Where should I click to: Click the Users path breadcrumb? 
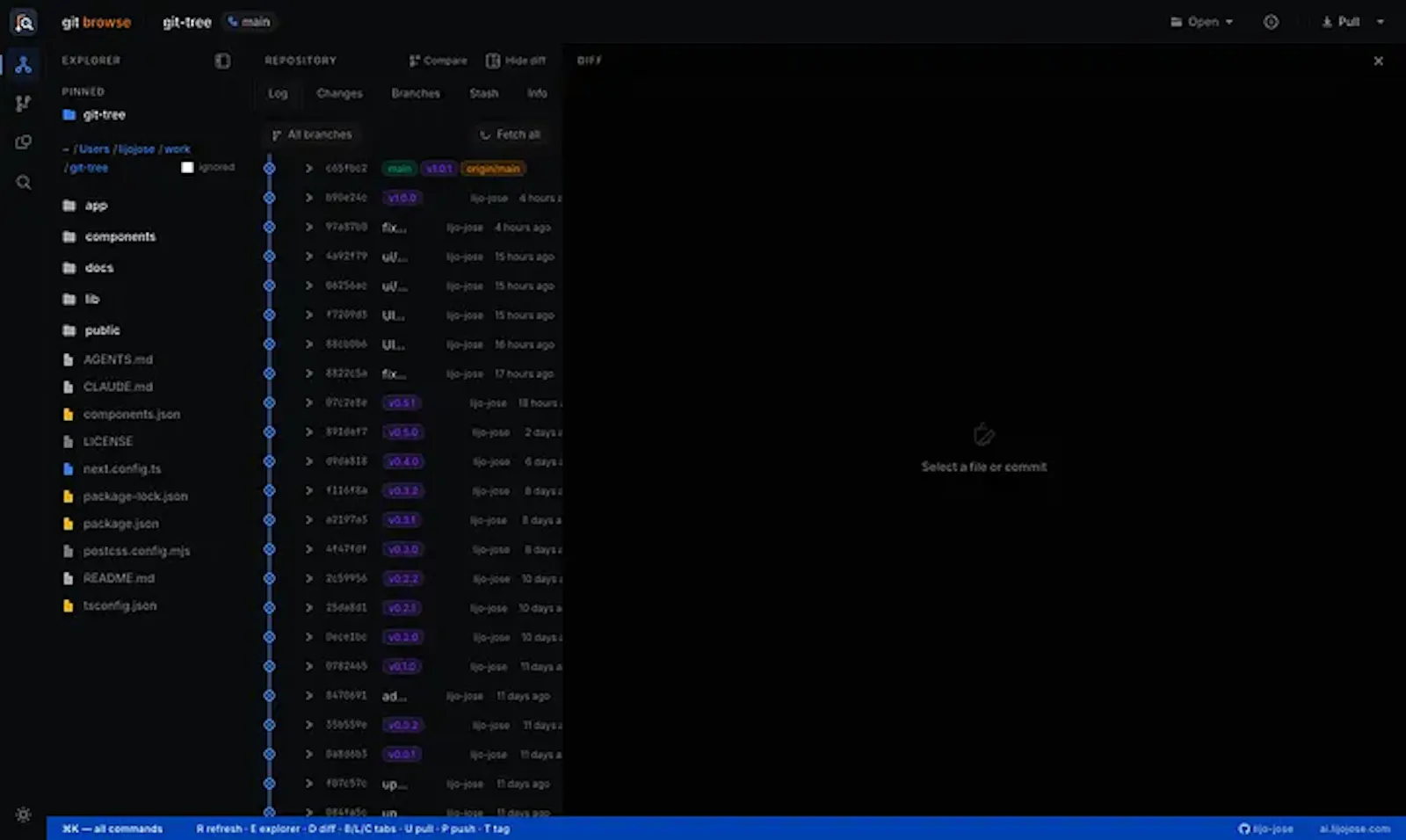pos(93,149)
